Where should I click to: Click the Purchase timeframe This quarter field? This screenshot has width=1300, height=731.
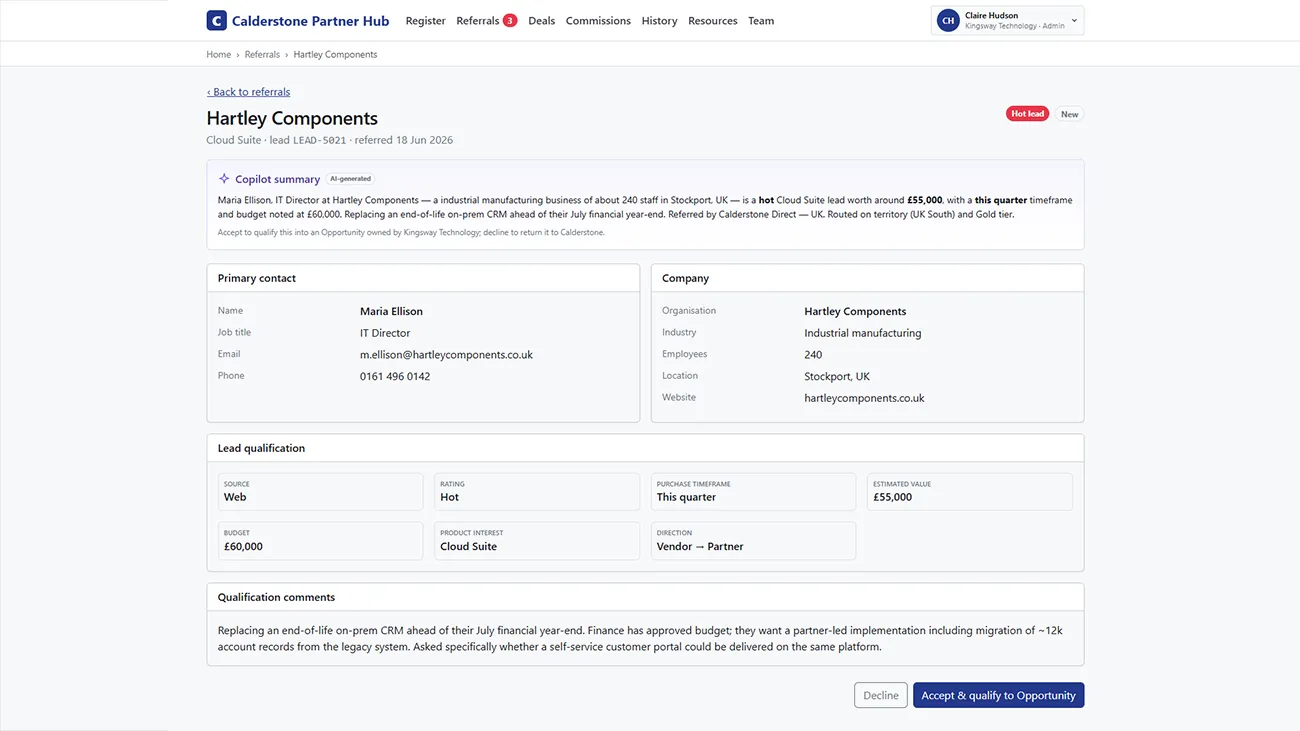click(x=753, y=491)
